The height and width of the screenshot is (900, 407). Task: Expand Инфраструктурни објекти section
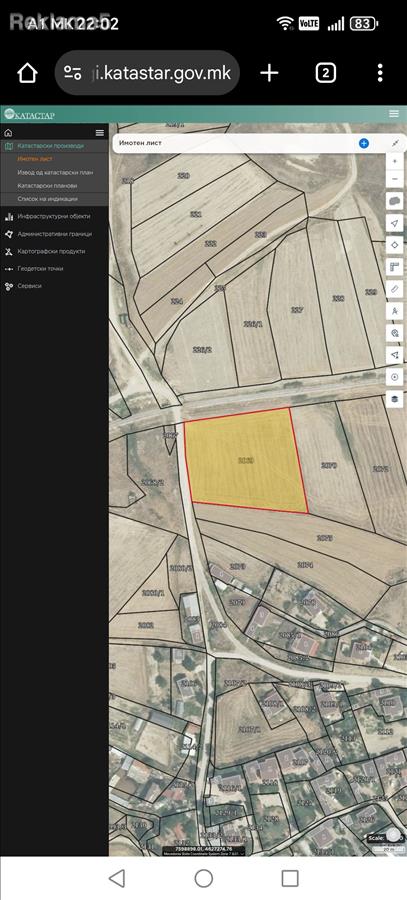click(x=54, y=216)
